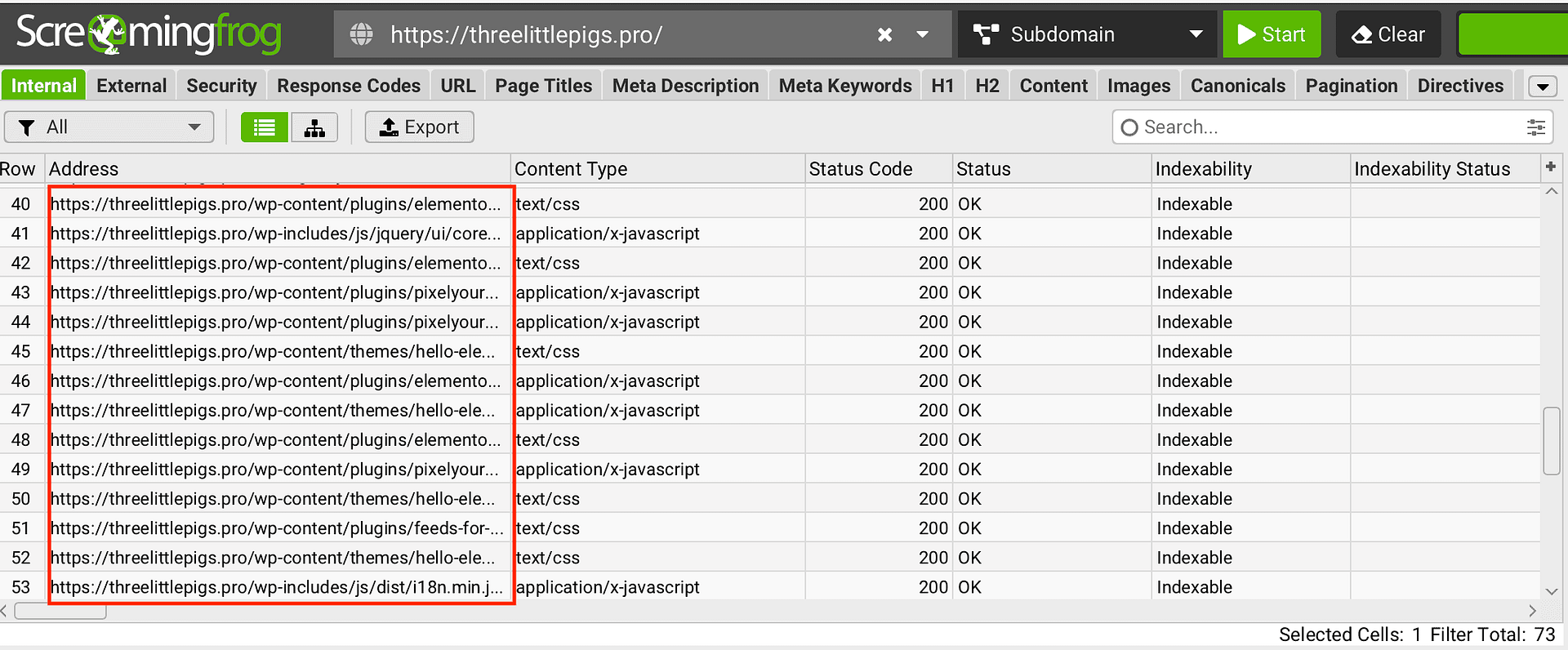Switch to list view icon
Screen dimensions: 1568x650
click(x=264, y=127)
